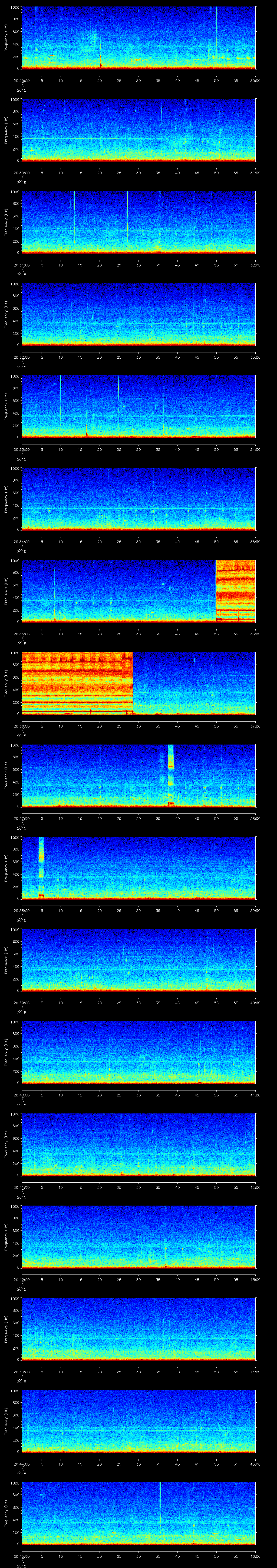The height and width of the screenshot is (1568, 277).
Task: Click the 20:34:00 start time label
Action: pos(21,542)
